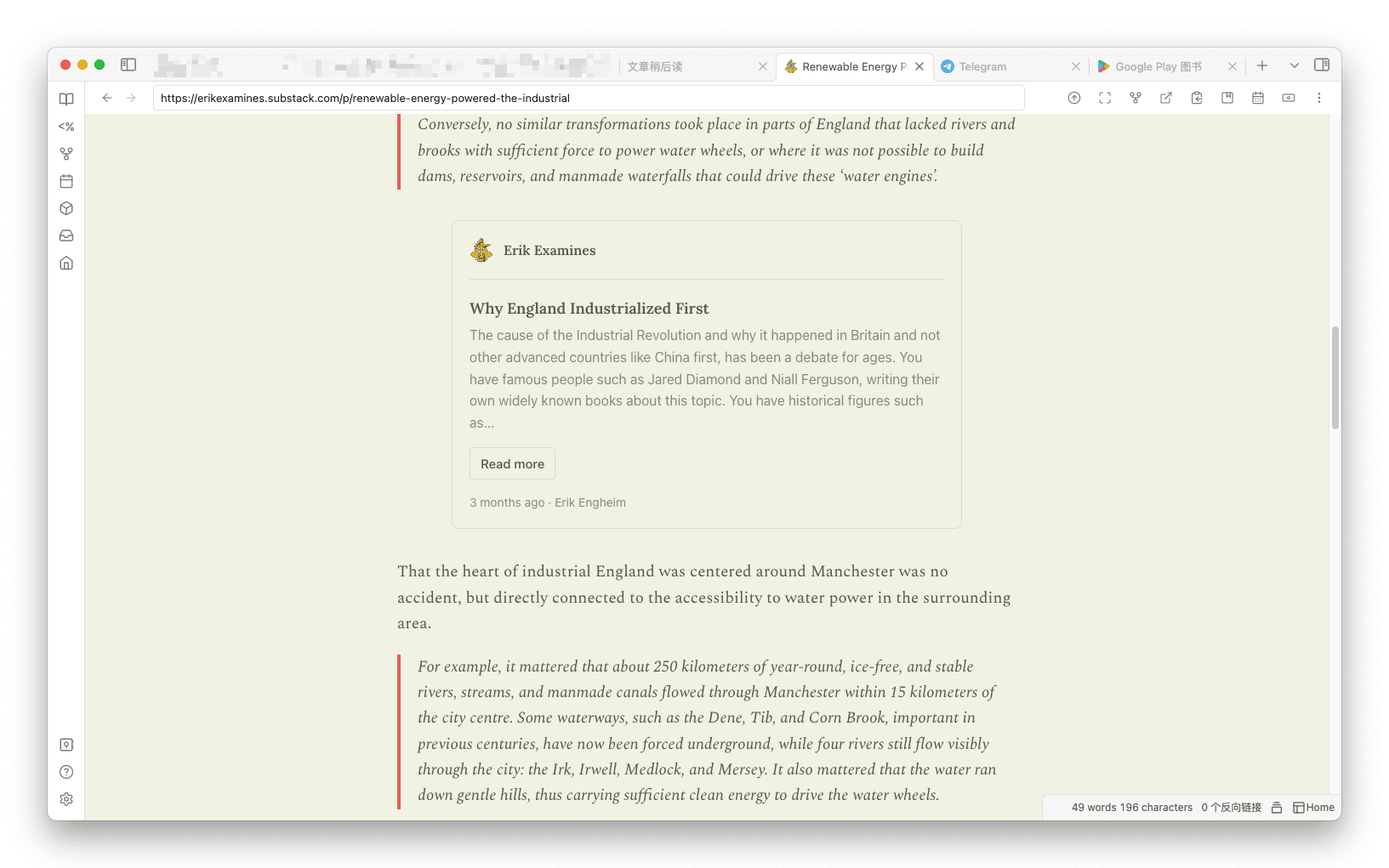The width and height of the screenshot is (1389, 868).
Task: Toggle the left sidebar panel icon
Action: tap(128, 65)
